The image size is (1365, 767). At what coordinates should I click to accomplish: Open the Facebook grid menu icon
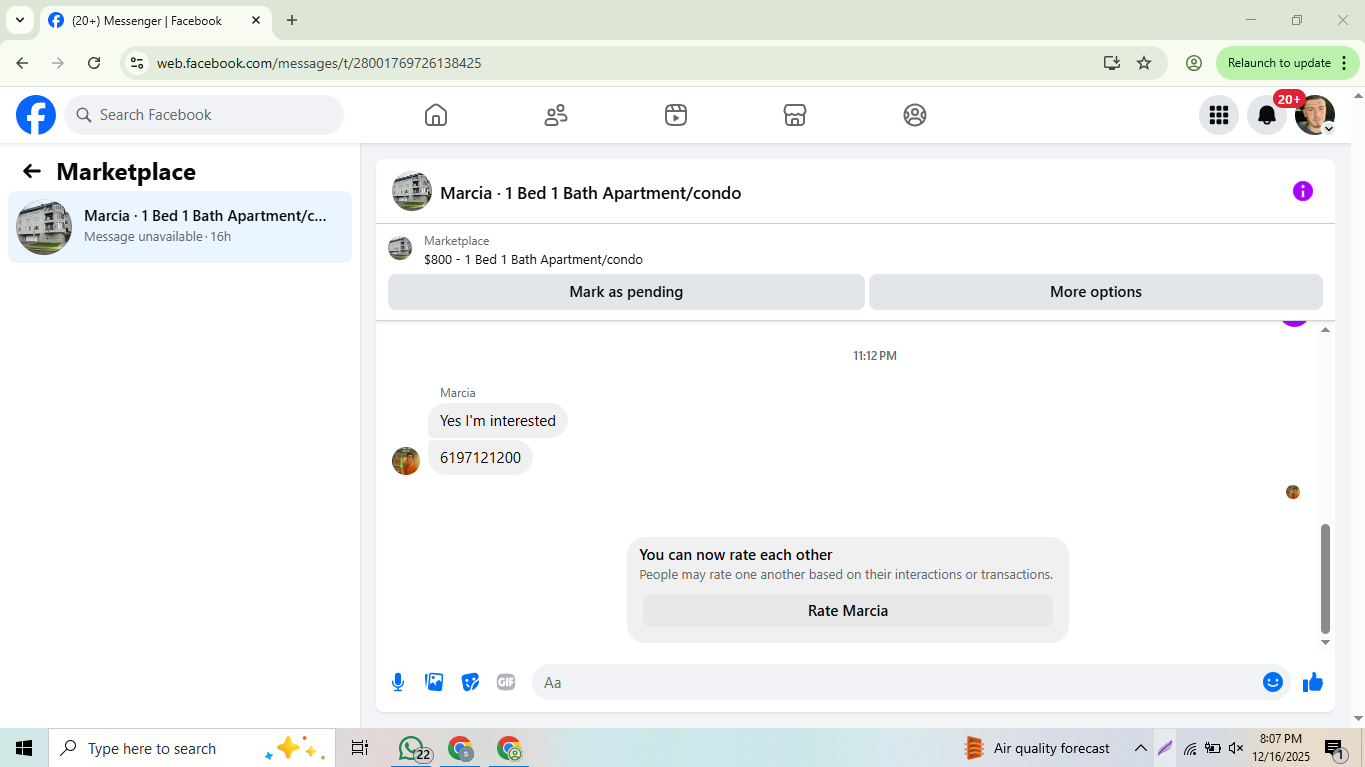pos(1219,115)
